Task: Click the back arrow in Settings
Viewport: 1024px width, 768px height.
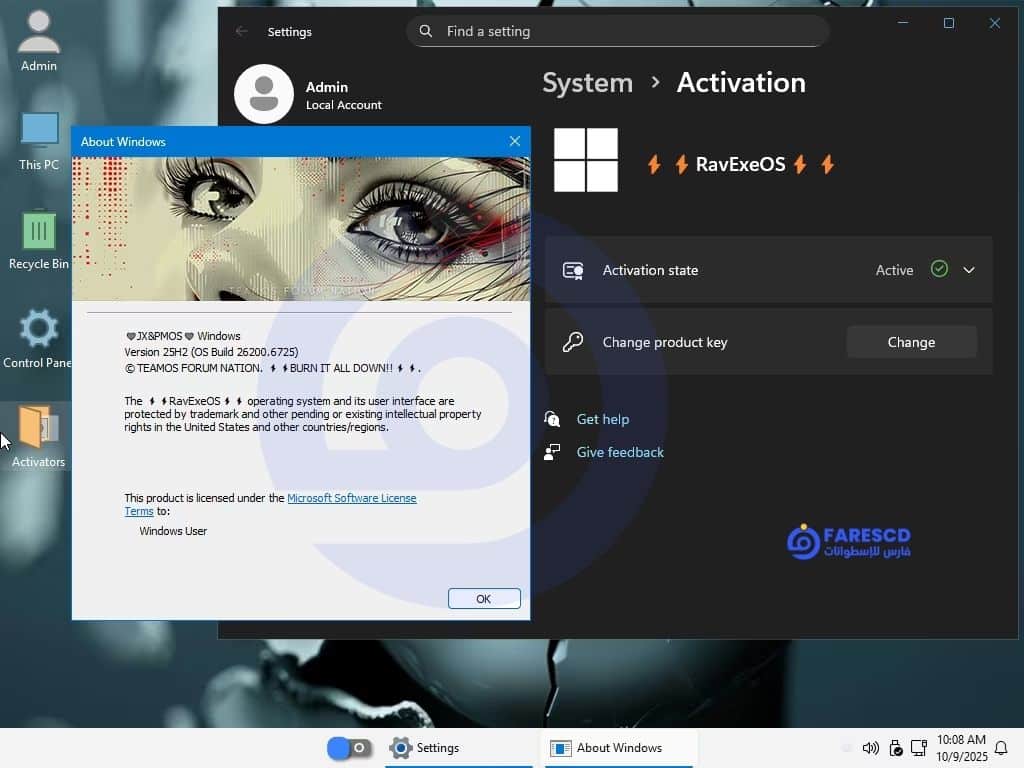Action: tap(242, 31)
